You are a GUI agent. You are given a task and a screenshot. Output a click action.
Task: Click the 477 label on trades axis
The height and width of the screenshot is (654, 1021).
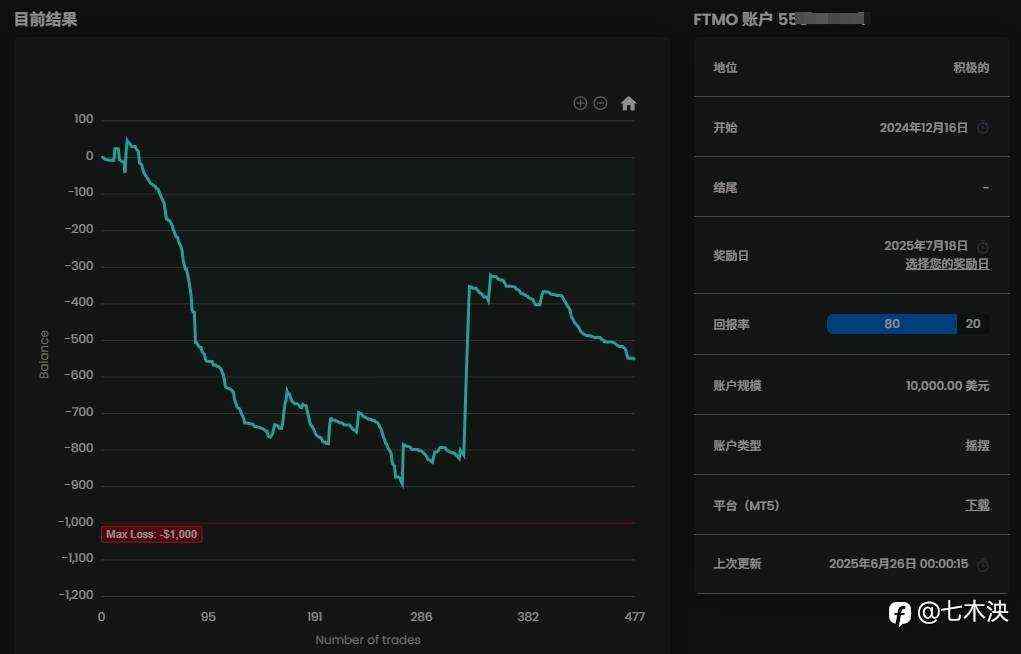tap(634, 617)
